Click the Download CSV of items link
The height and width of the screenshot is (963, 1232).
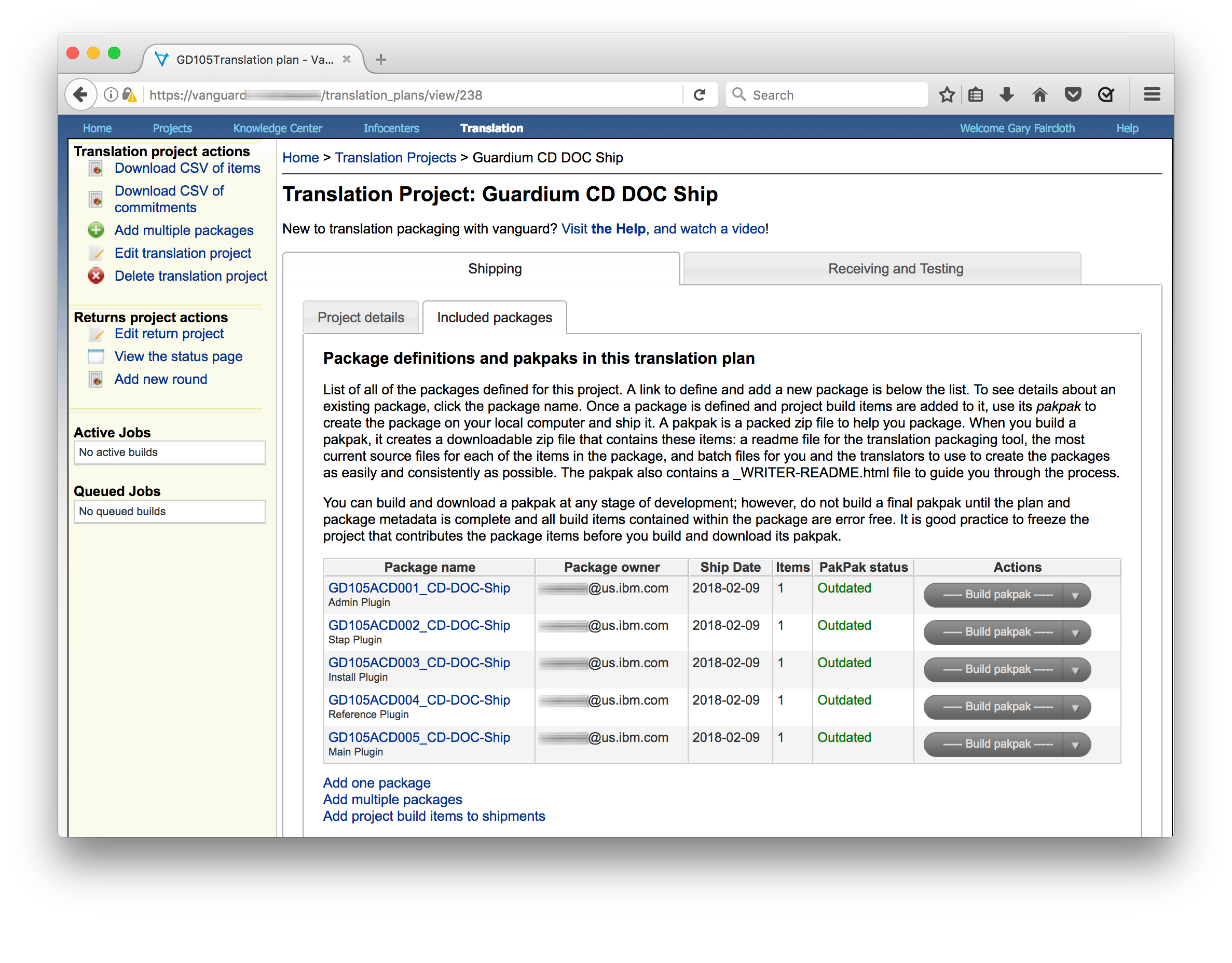[x=187, y=168]
